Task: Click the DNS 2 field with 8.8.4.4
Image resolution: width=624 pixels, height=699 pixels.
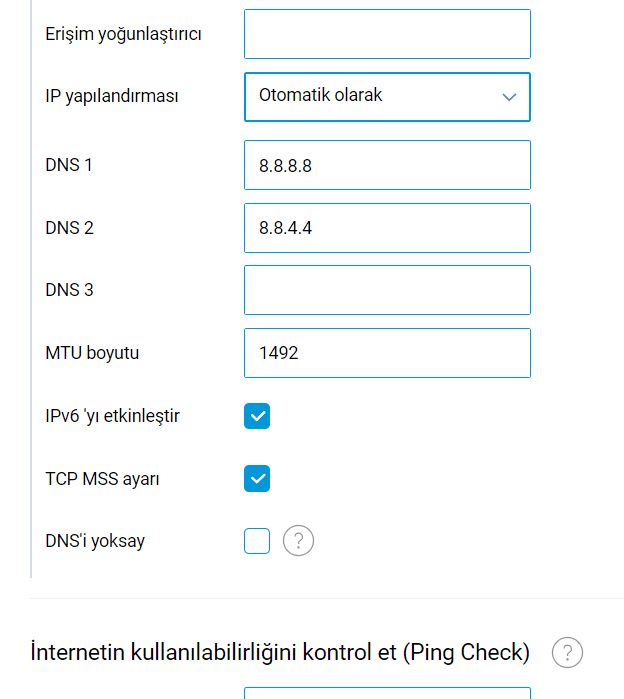Action: [x=387, y=228]
